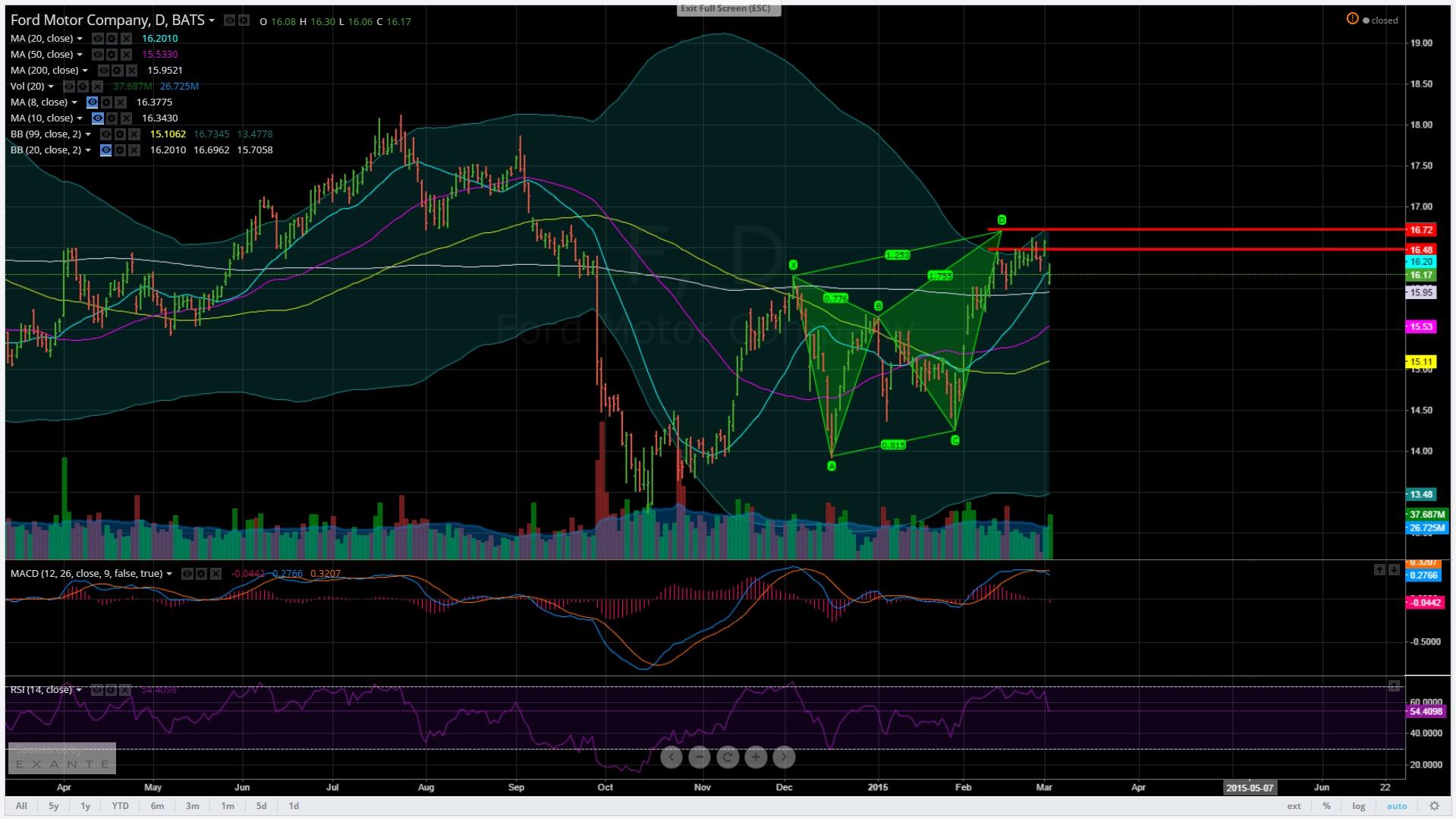Expand the Vol (20) dropdown arrow
Image resolution: width=1456 pixels, height=819 pixels.
(51, 87)
